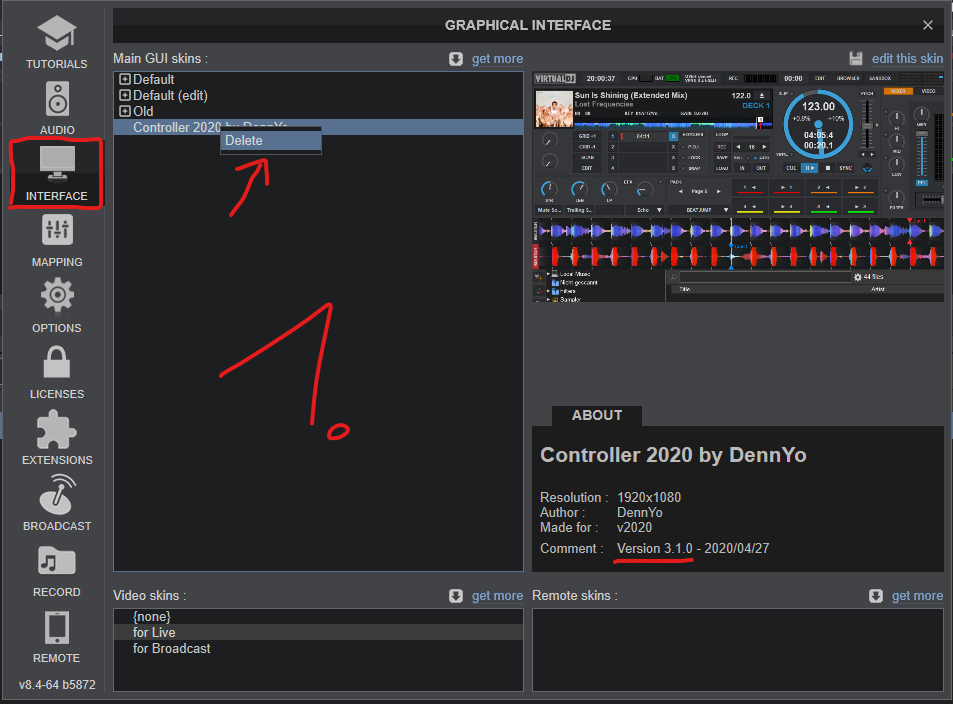This screenshot has width=953, height=704.
Task: Select for Broadcast video skin
Action: tap(318, 648)
